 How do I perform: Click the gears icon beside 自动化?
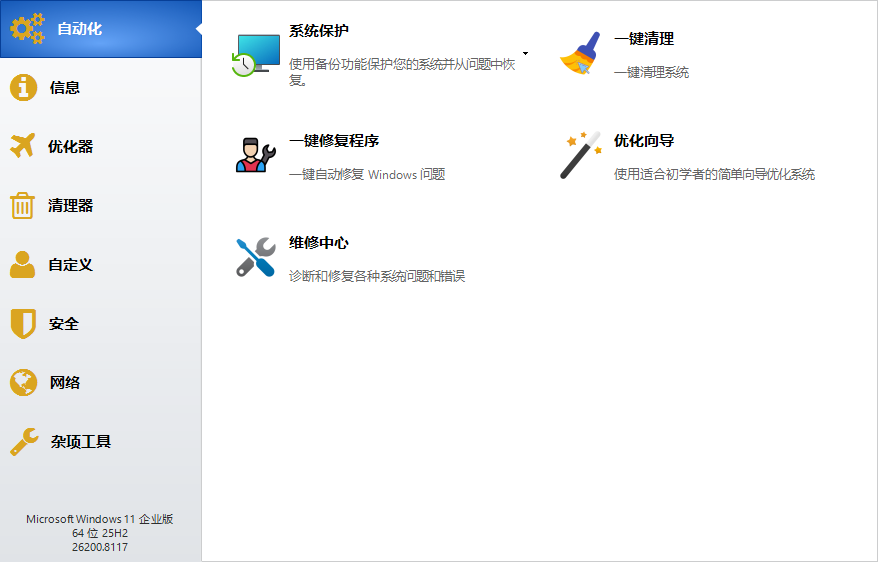[x=27, y=29]
